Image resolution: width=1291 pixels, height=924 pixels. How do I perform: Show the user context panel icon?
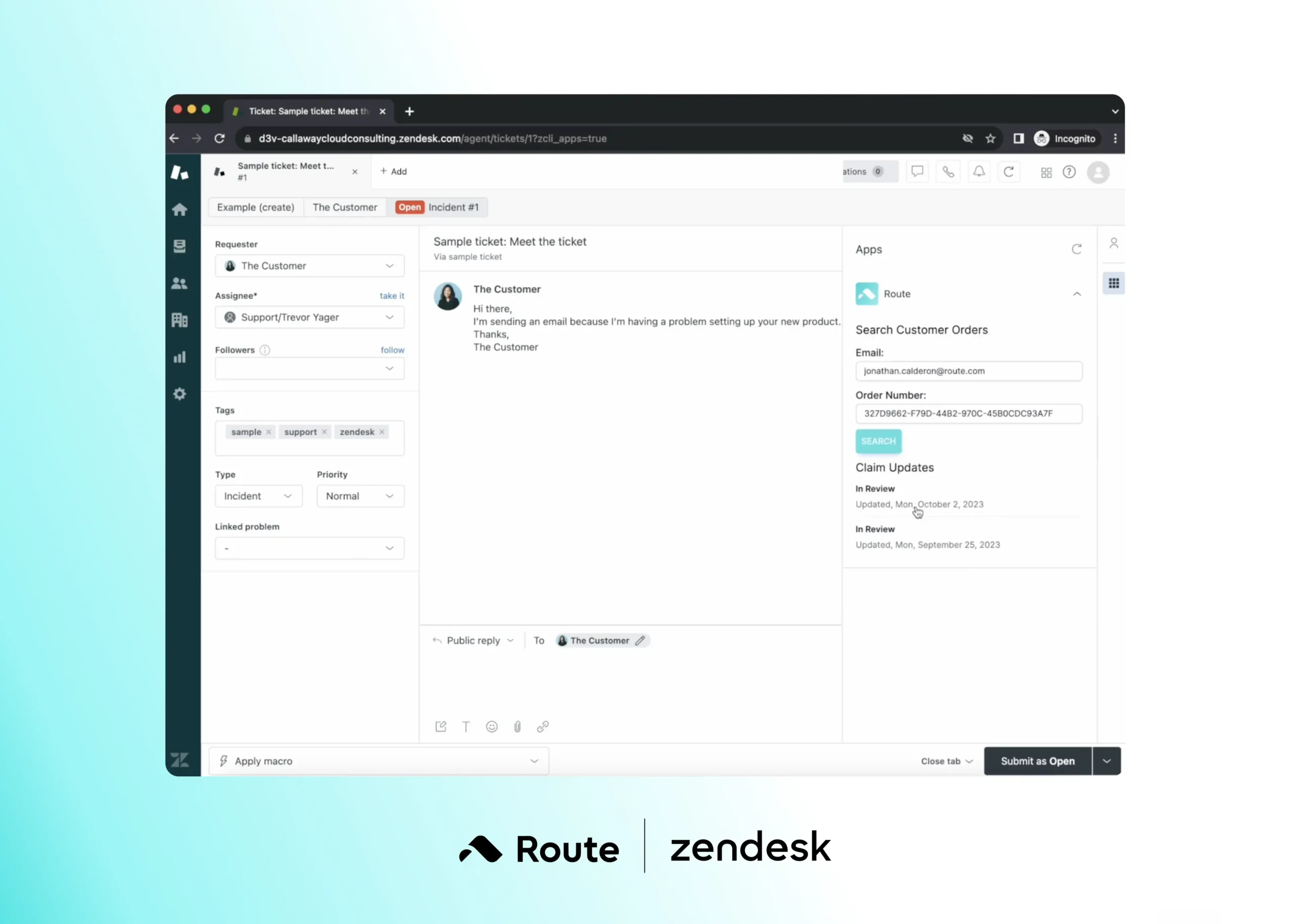(1113, 244)
